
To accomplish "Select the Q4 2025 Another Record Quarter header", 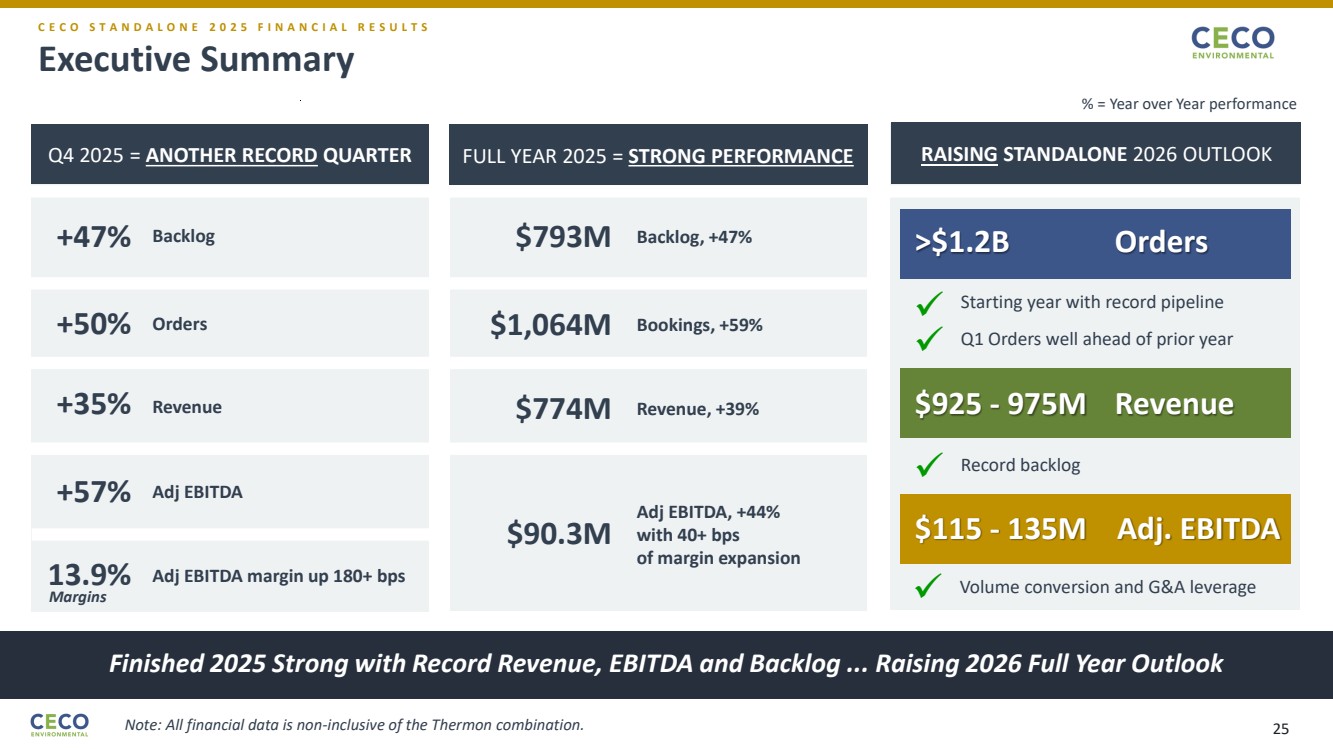I will 230,155.
